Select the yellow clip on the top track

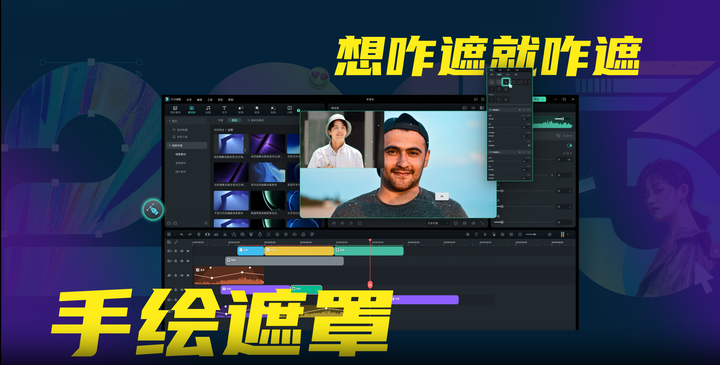299,251
